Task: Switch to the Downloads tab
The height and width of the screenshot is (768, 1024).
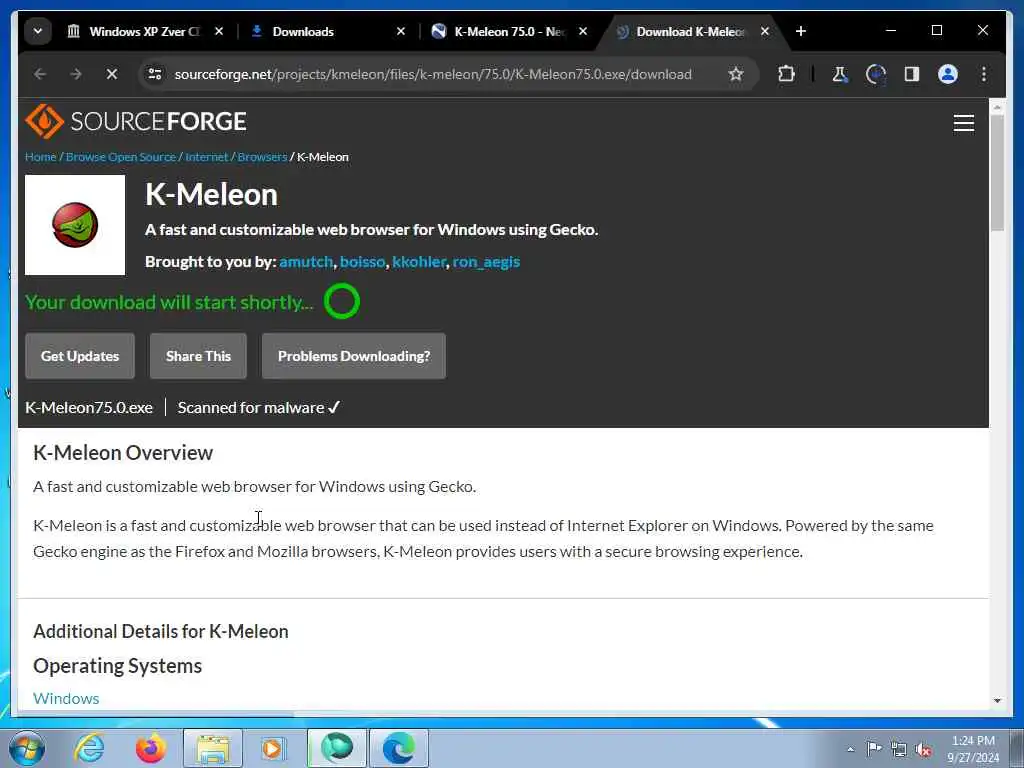Action: click(328, 31)
